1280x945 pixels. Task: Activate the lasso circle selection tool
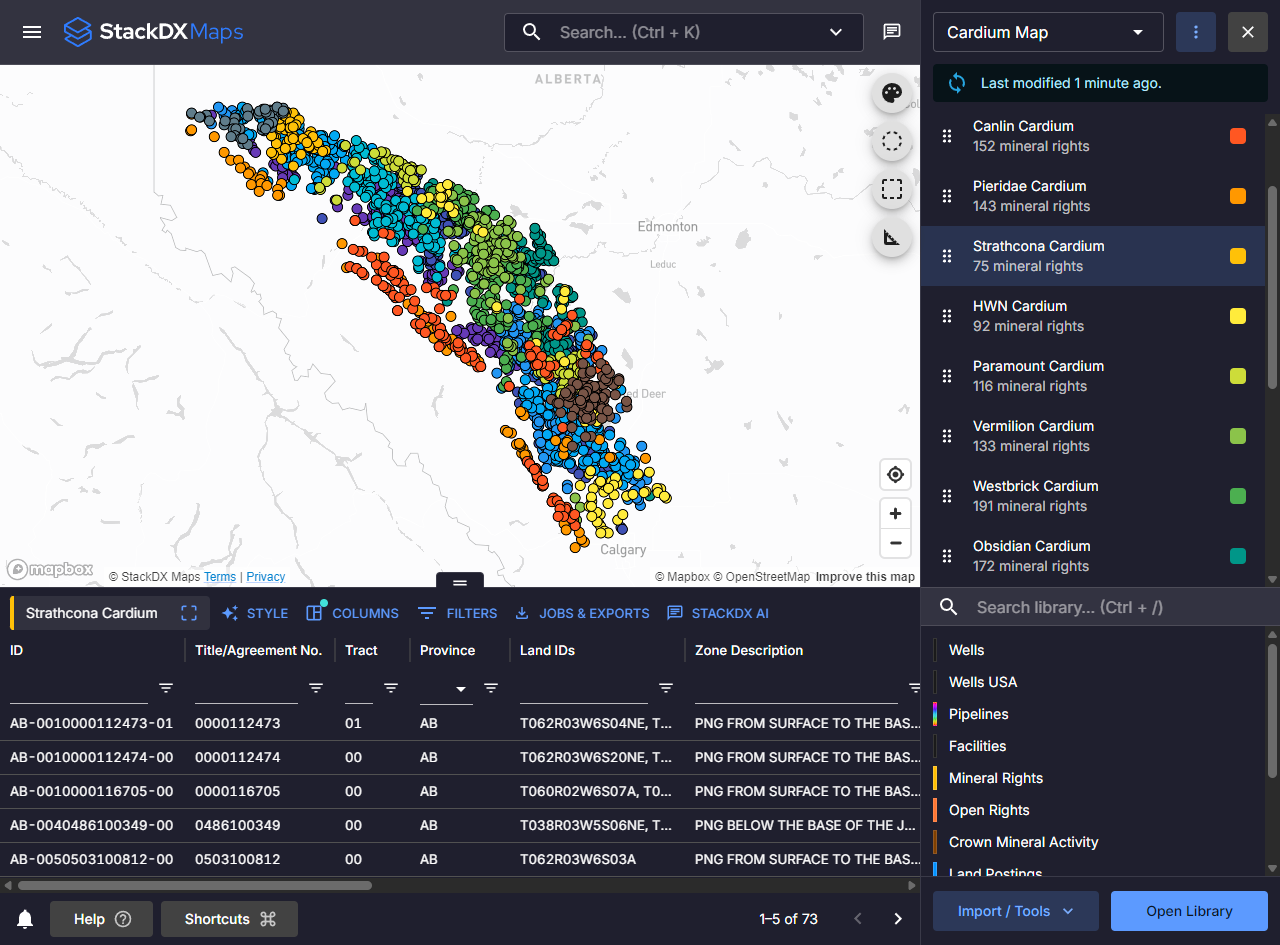pyautogui.click(x=892, y=142)
